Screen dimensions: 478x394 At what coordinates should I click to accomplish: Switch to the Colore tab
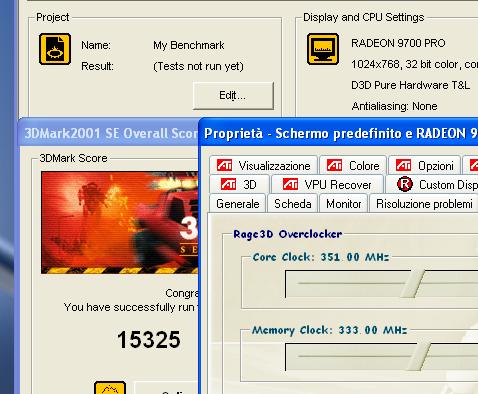point(353,166)
